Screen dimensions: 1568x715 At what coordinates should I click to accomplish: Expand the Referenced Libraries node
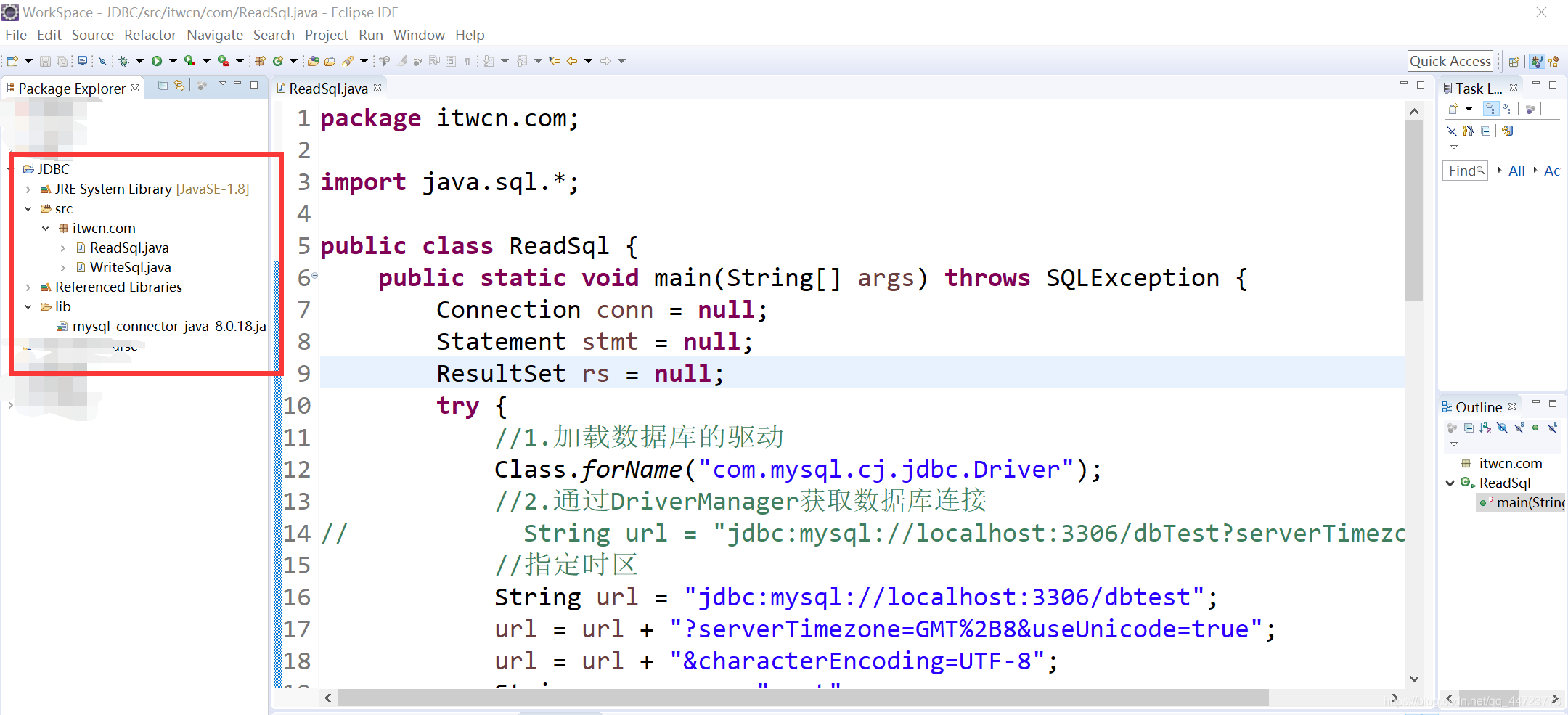point(28,287)
